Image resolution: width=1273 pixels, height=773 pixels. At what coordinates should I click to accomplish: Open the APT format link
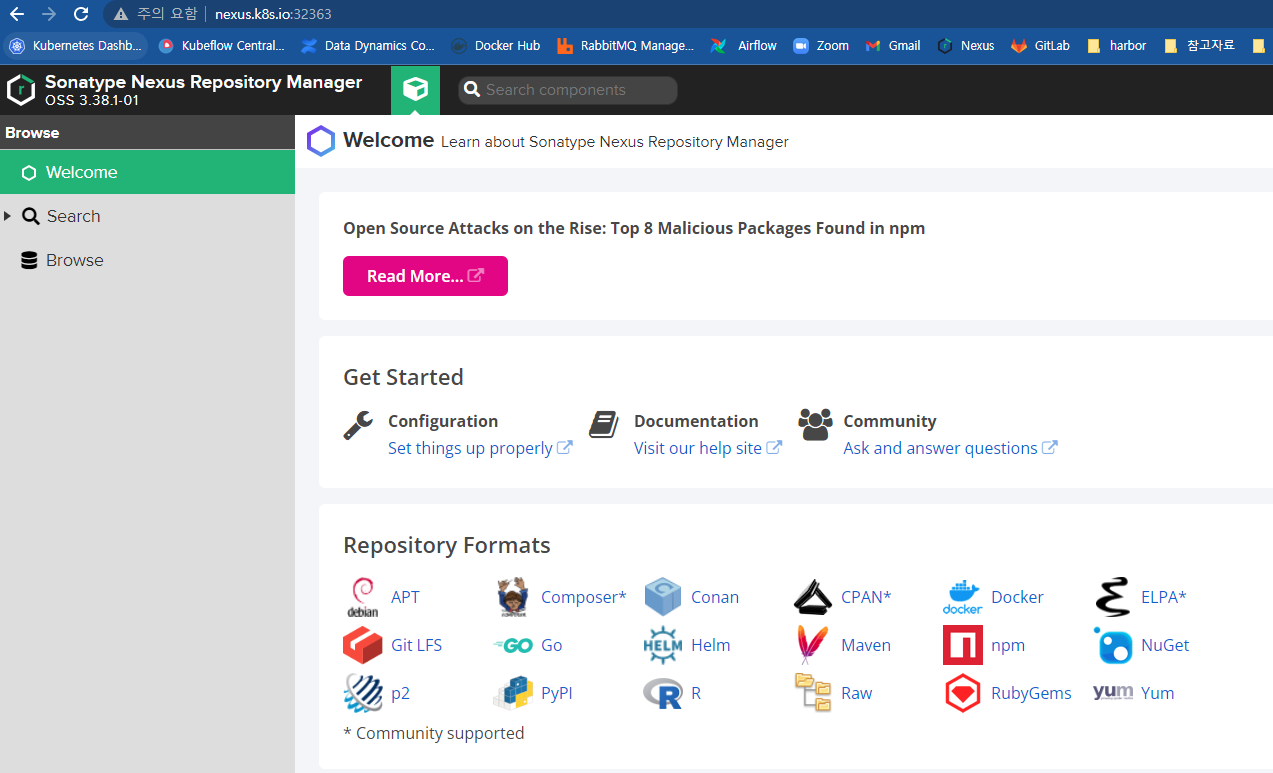tap(405, 597)
